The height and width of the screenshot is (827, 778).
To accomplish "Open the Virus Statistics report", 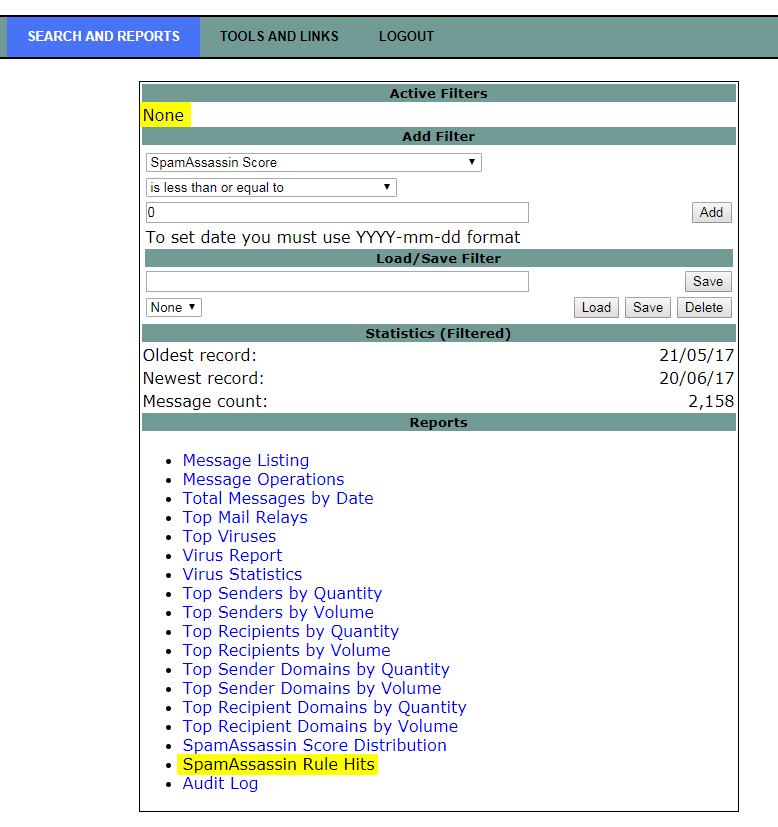I will (242, 574).
